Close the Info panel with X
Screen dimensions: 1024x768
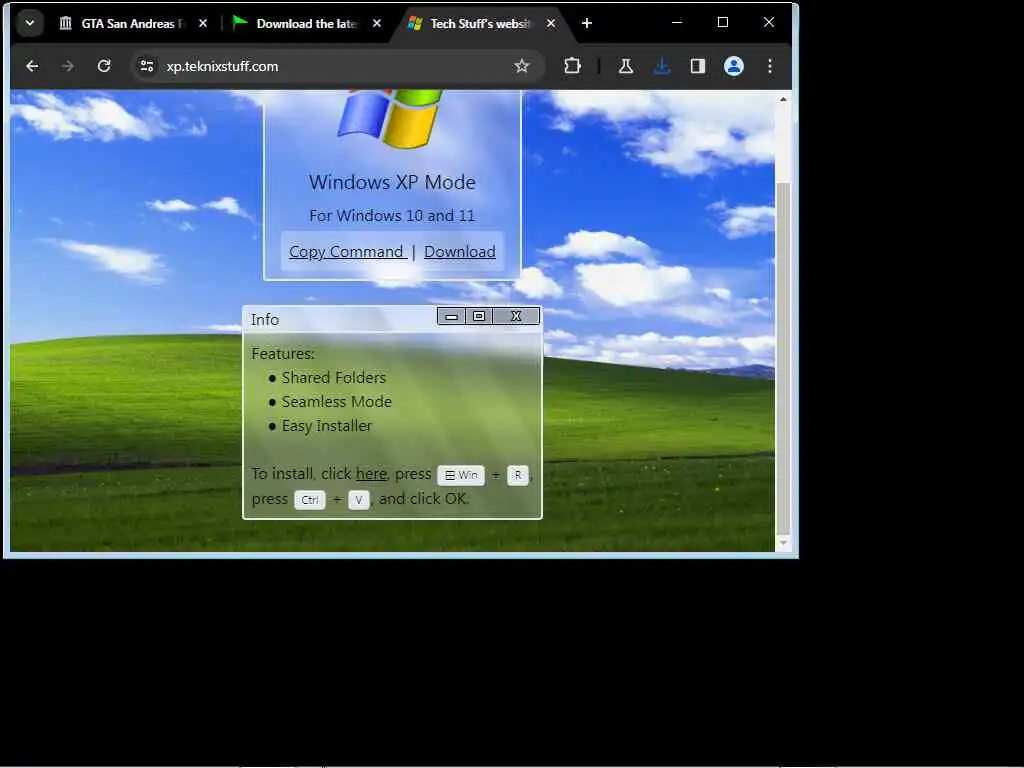516,317
